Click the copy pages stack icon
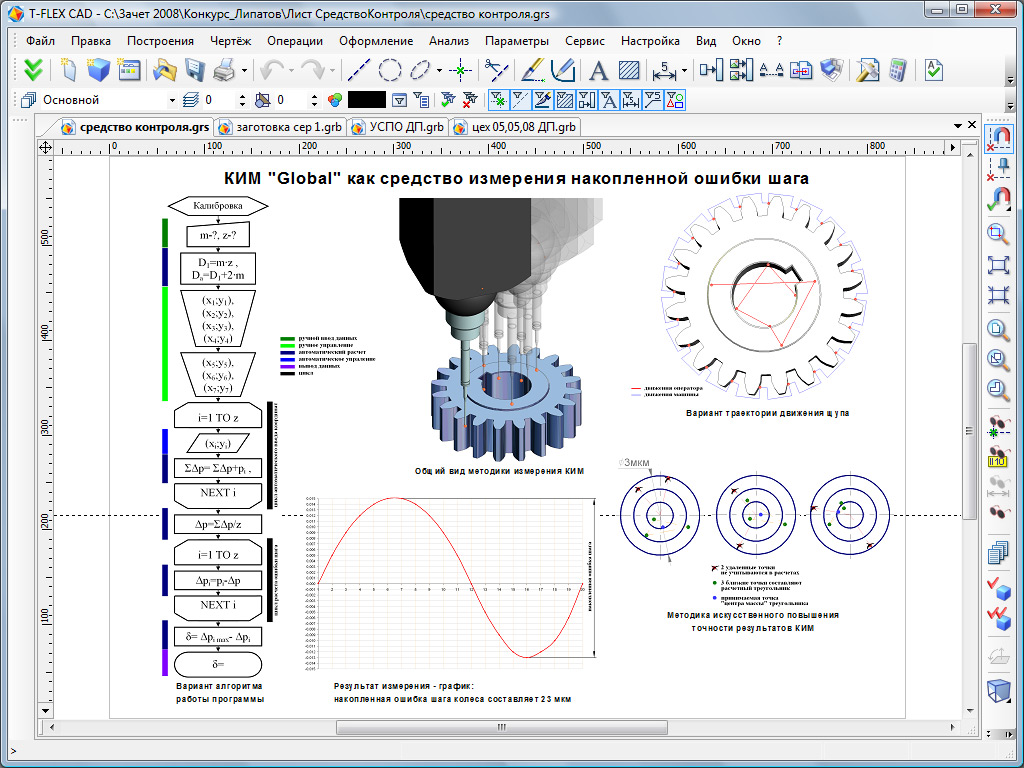This screenshot has height=768, width=1024. tap(998, 553)
